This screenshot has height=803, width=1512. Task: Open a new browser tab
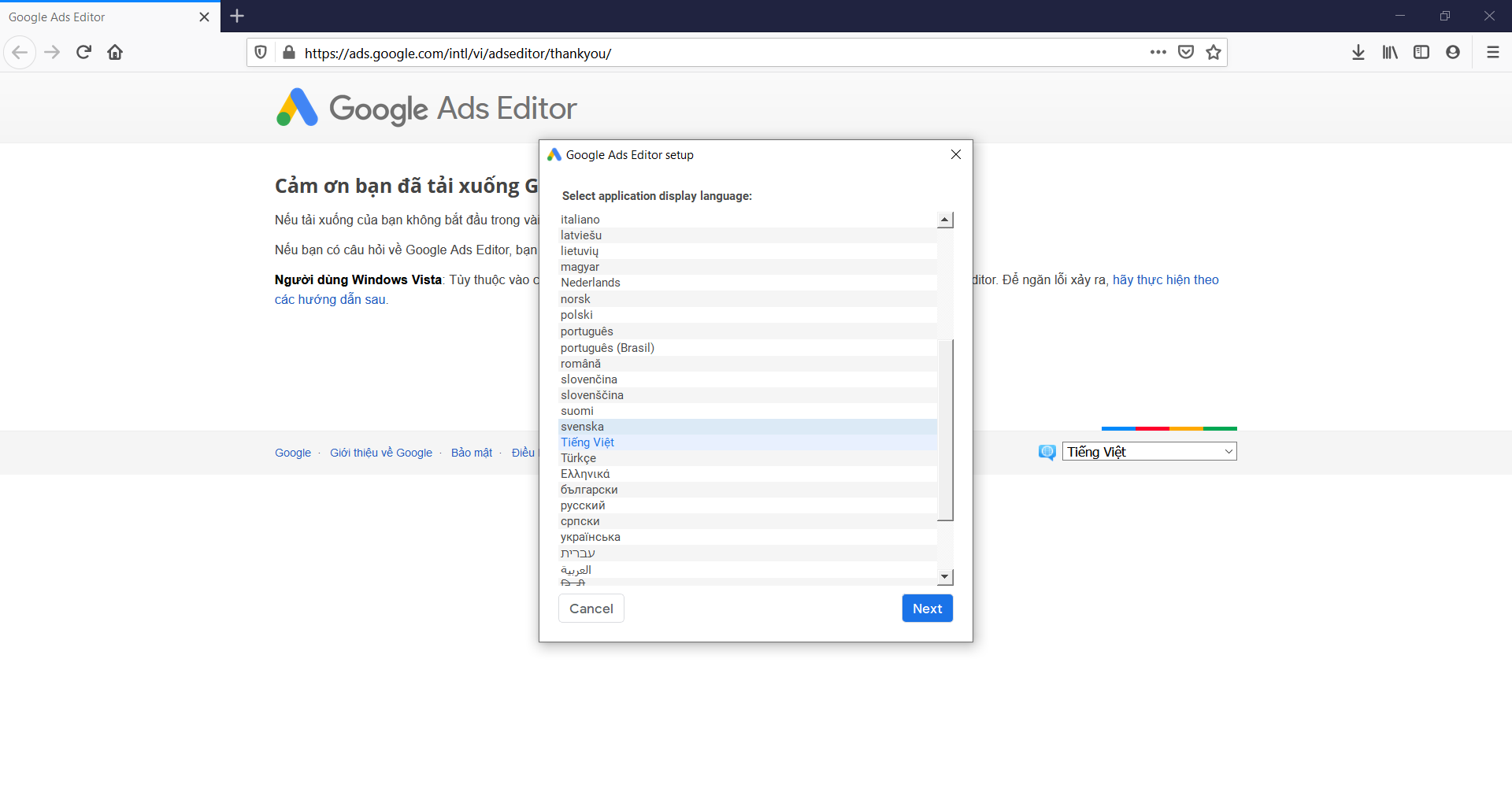[237, 17]
